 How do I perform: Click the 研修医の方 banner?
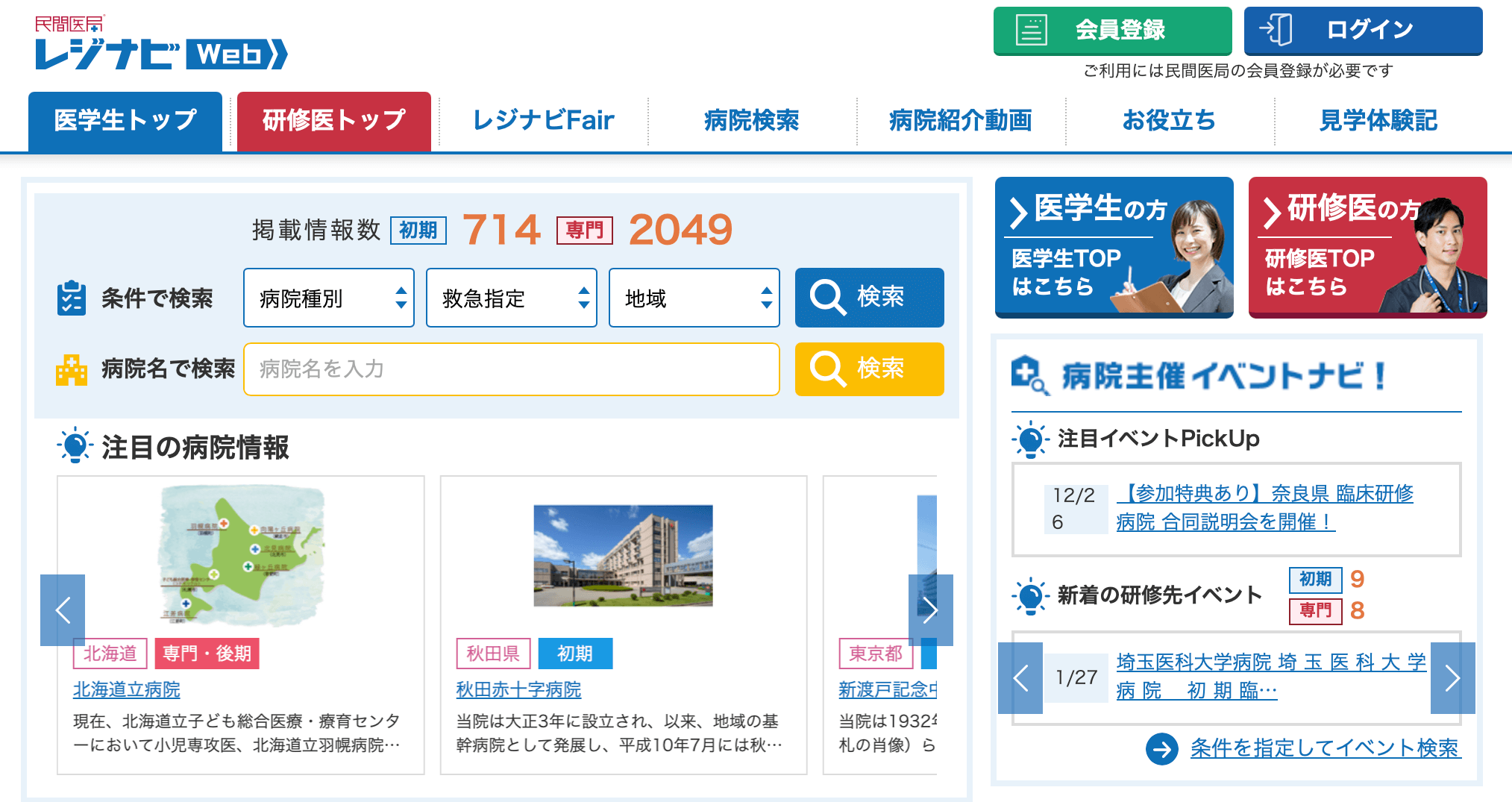click(x=1367, y=248)
